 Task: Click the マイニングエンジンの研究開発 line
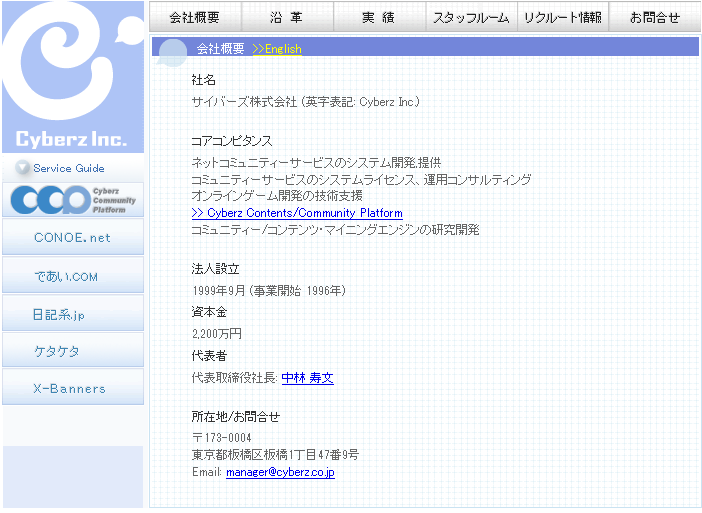coord(335,230)
